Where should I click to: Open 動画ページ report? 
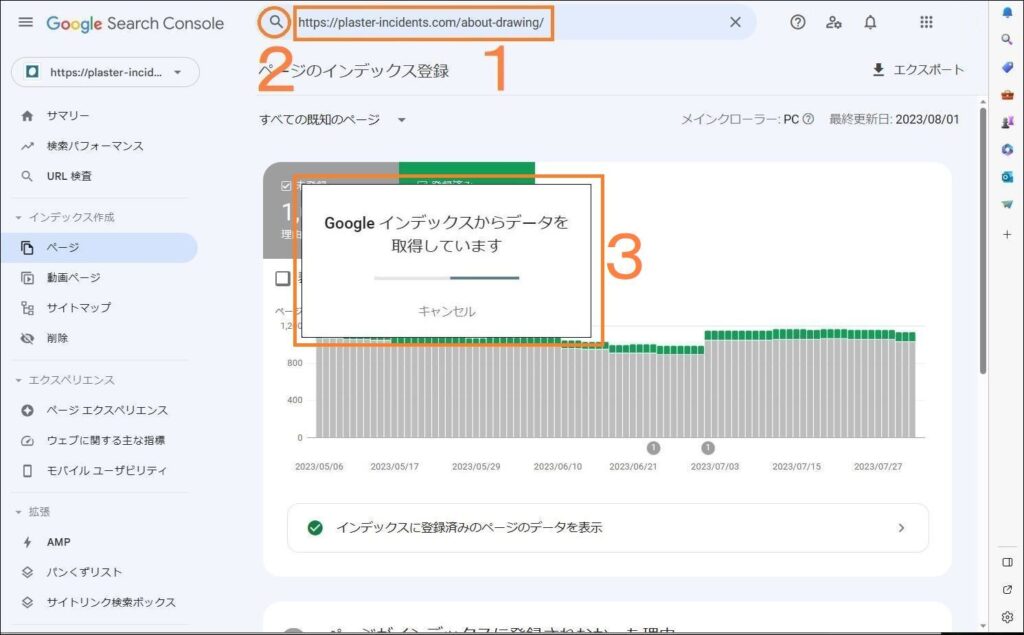click(73, 278)
